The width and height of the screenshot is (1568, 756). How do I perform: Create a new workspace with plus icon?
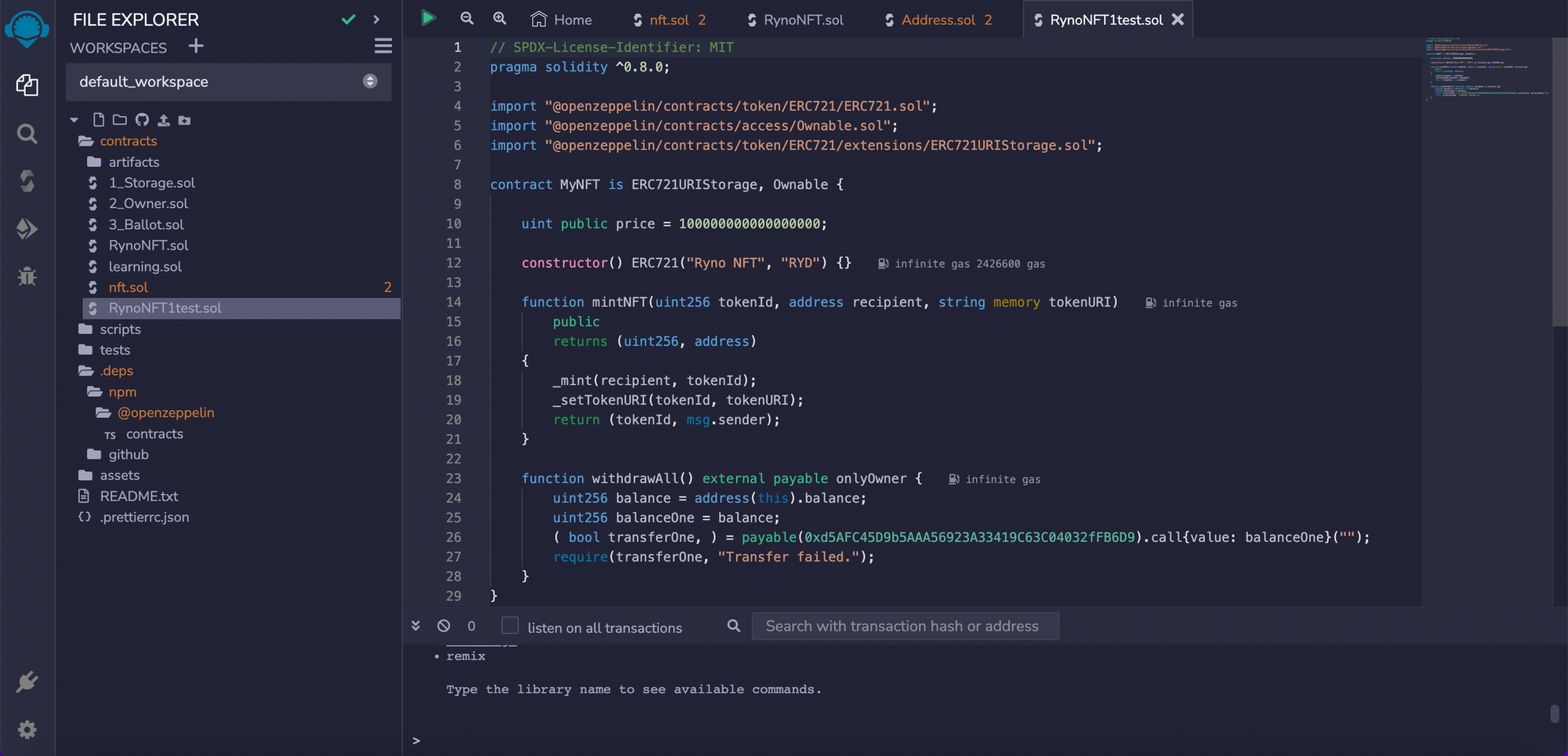pos(196,46)
